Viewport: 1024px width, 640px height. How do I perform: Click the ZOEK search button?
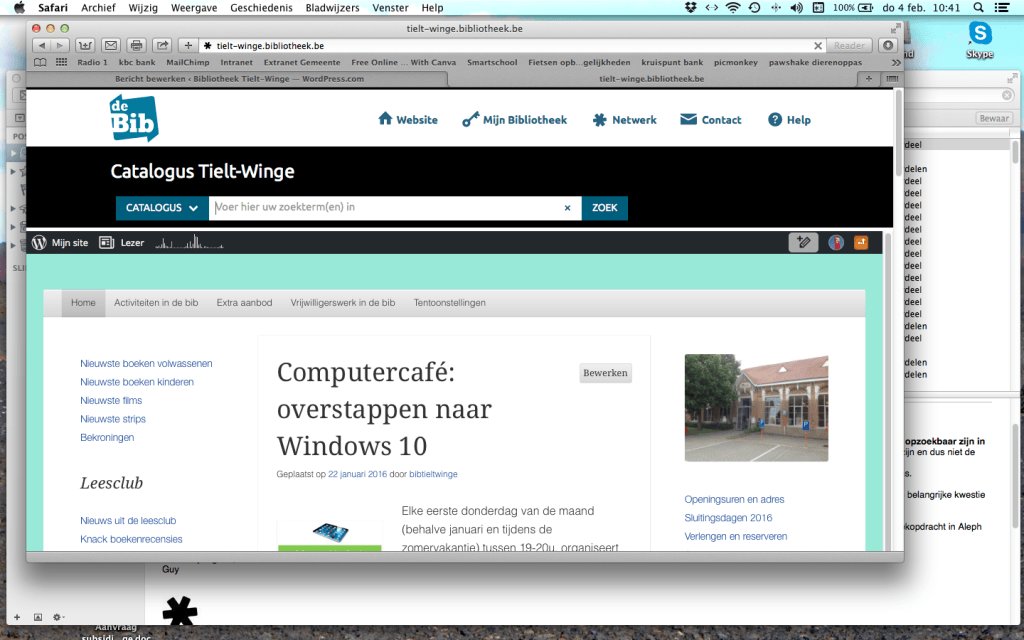click(604, 208)
